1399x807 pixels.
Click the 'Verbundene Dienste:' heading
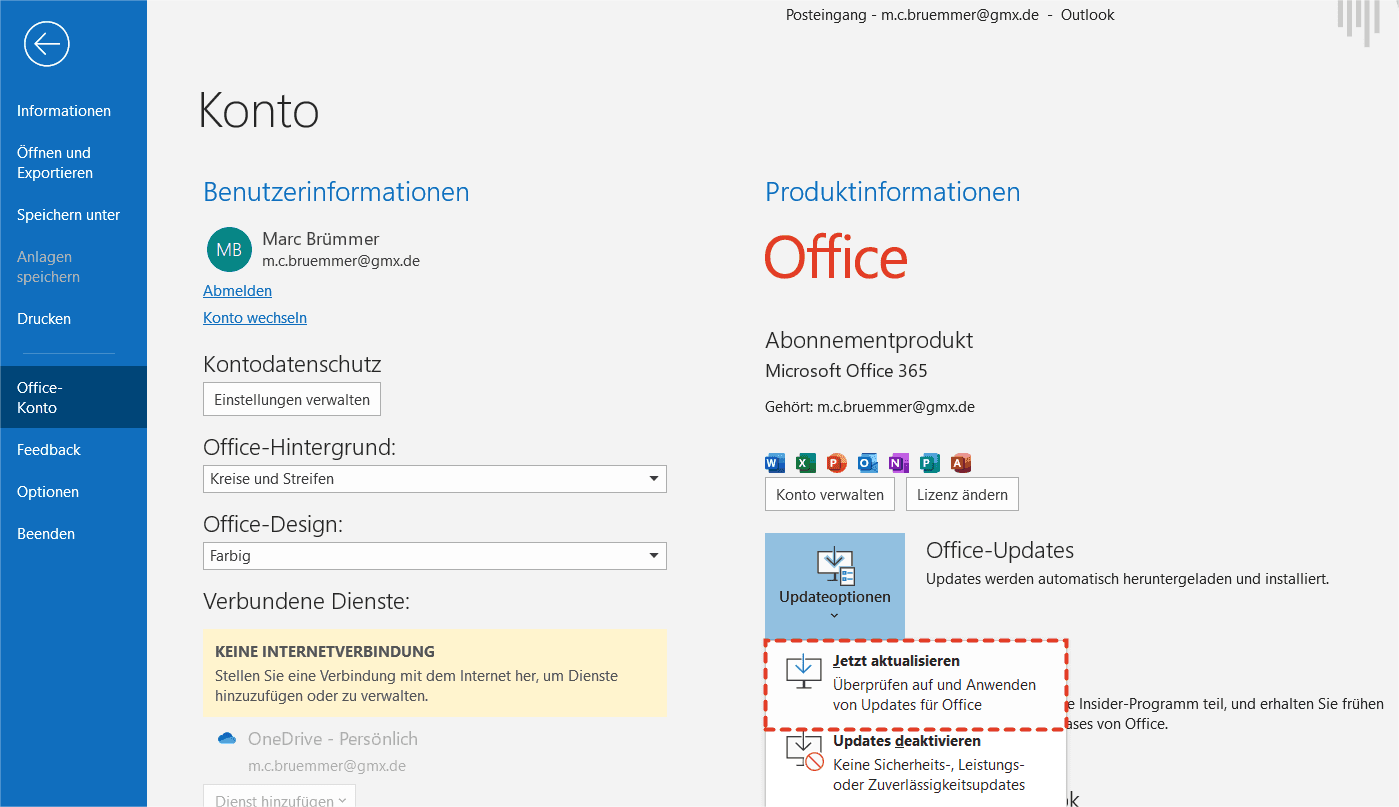point(307,601)
